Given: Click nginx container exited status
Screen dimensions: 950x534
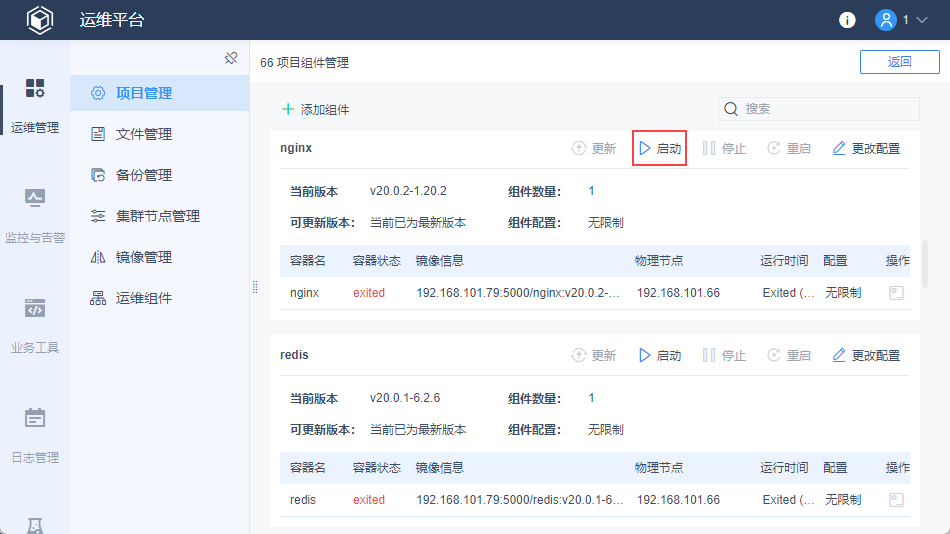Looking at the screenshot, I should pyautogui.click(x=369, y=293).
